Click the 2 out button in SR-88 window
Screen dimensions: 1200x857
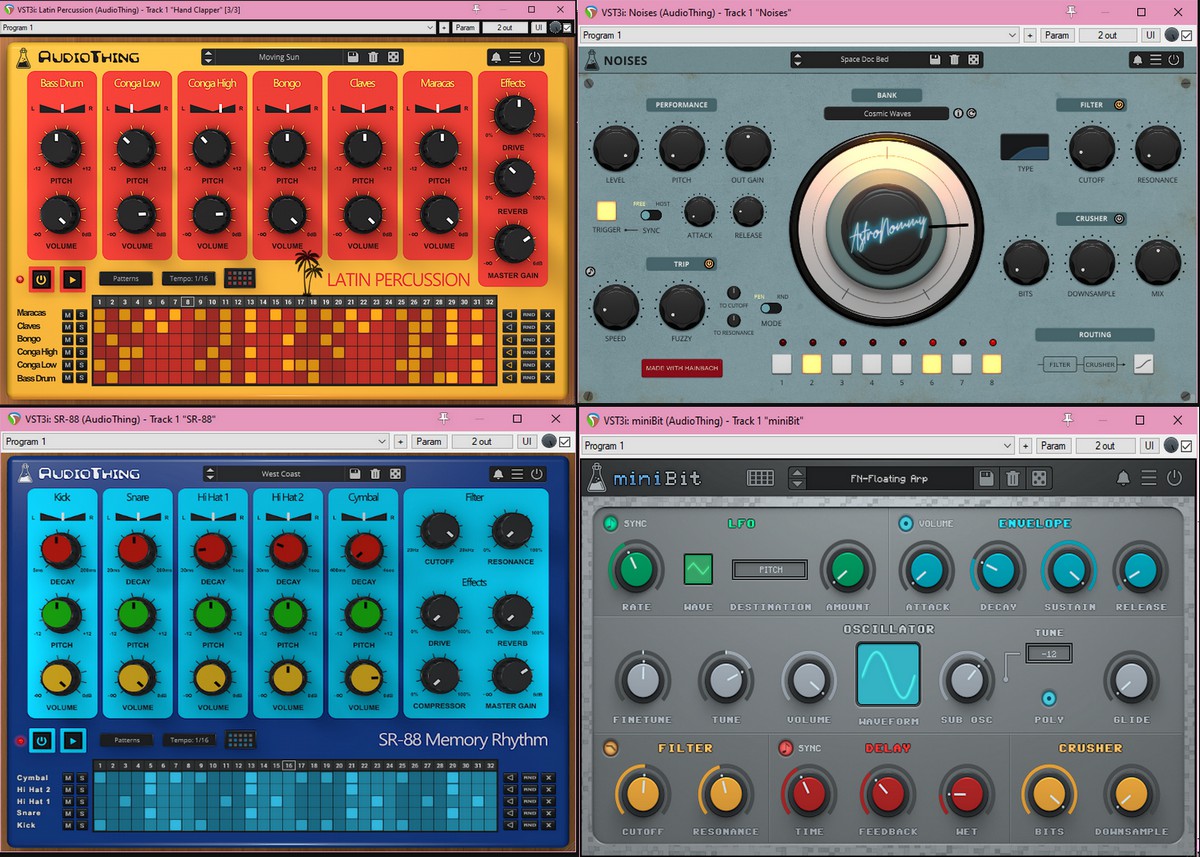481,441
